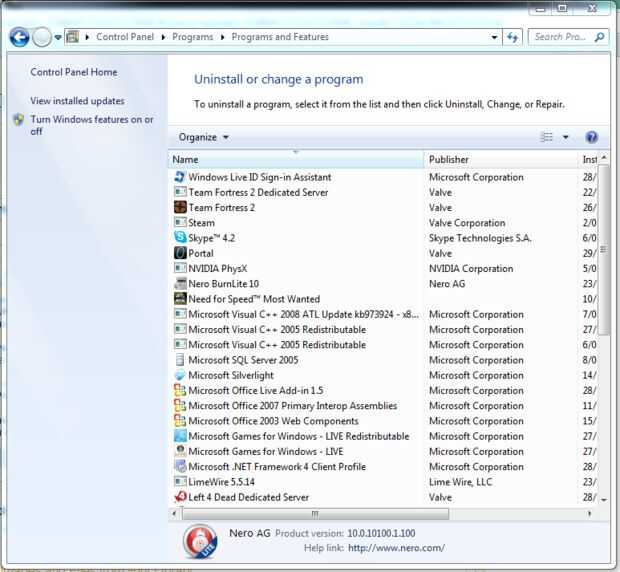Open View installed updates link
Screen dimensions: 620x572
click(x=78, y=101)
